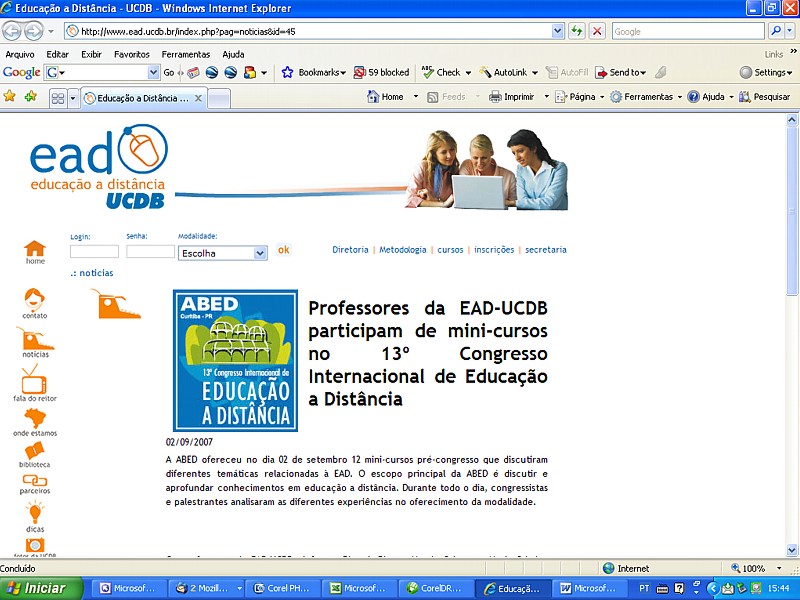
Task: Click the noticias shoe icon in sidebar
Action: 35,339
